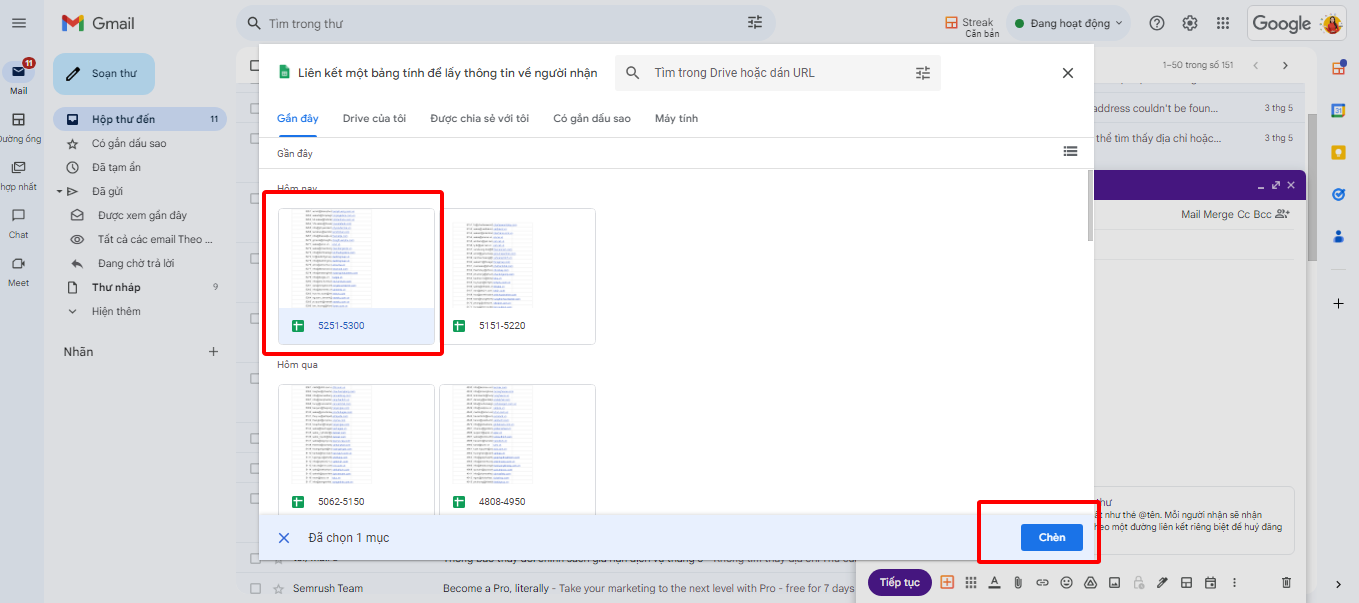Star the Semrush Team email
This screenshot has width=1359, height=603.
coord(279,589)
